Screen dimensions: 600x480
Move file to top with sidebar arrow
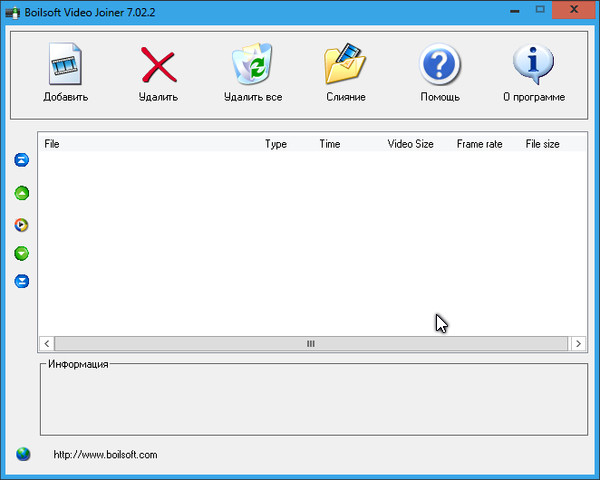click(22, 160)
